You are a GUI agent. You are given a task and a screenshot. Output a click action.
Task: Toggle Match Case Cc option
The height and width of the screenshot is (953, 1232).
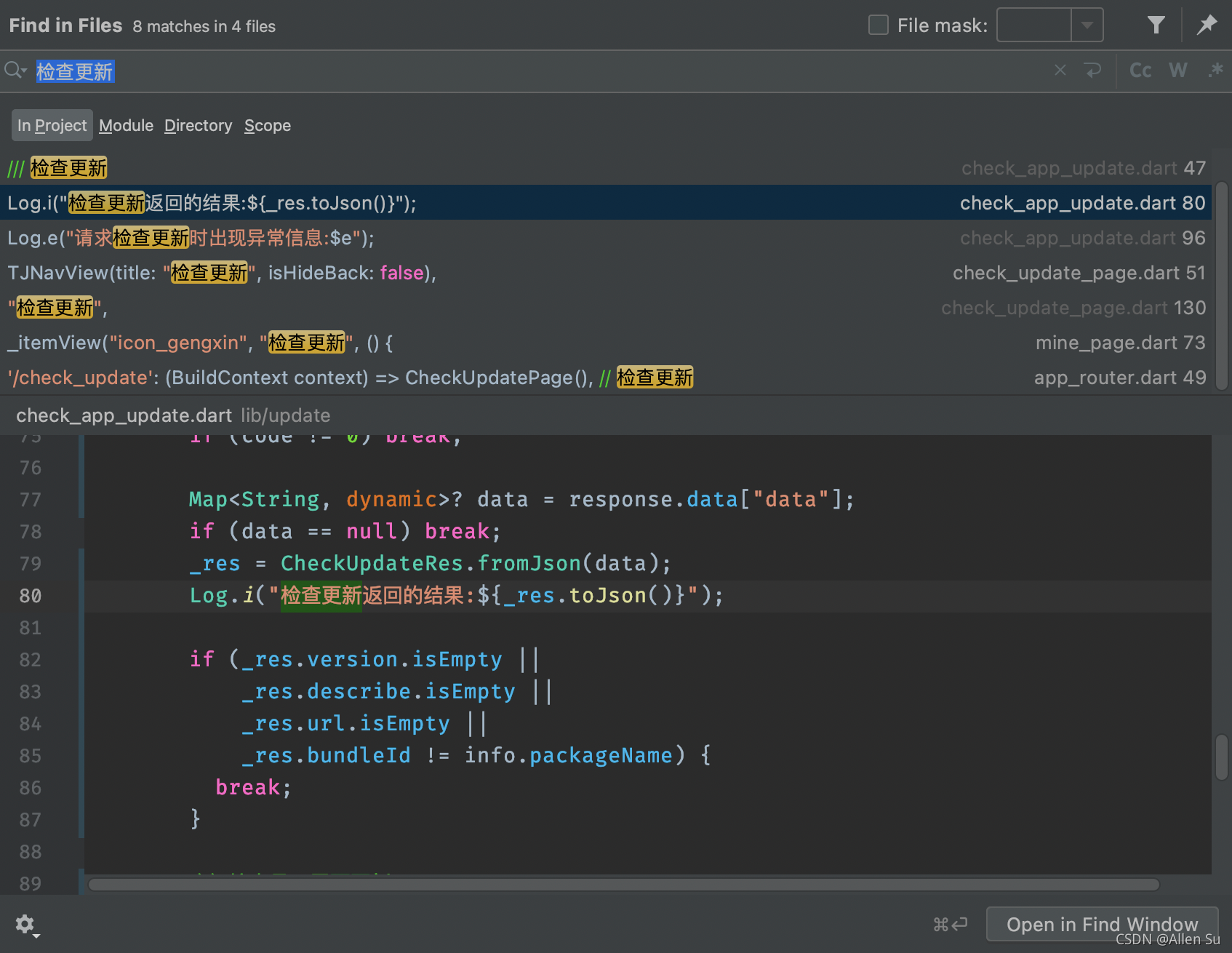(1140, 71)
